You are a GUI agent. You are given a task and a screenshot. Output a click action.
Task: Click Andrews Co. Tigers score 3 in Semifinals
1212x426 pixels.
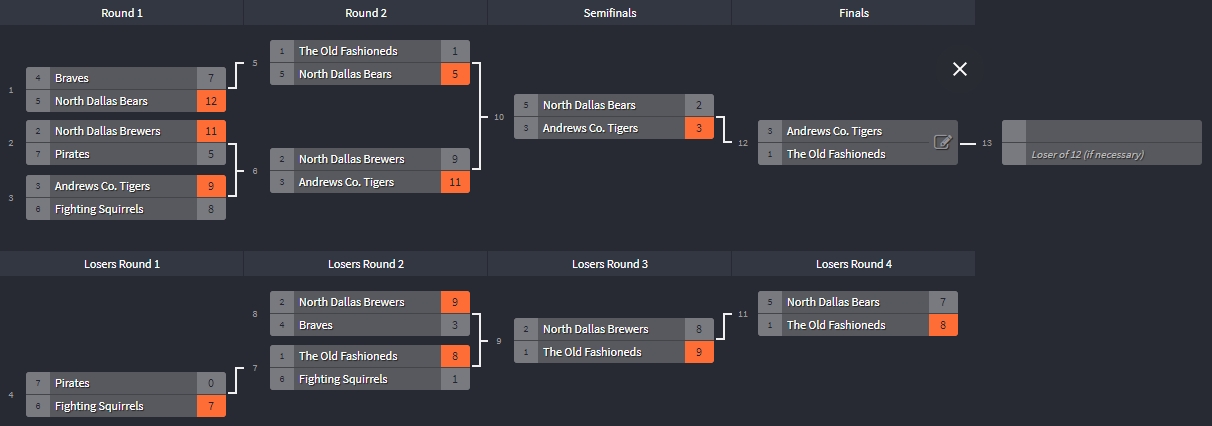click(700, 128)
